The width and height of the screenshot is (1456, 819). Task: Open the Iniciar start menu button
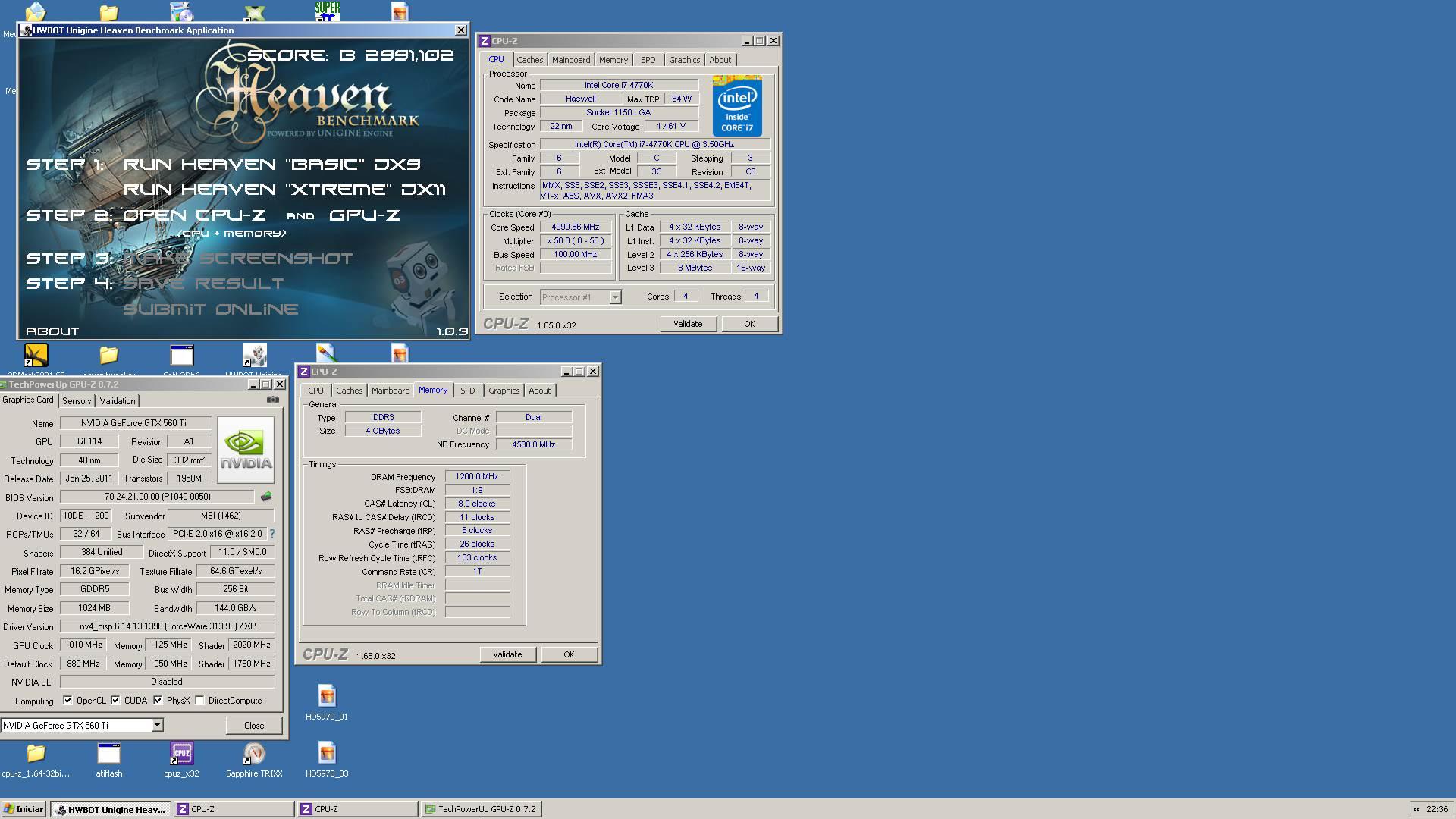pos(24,809)
